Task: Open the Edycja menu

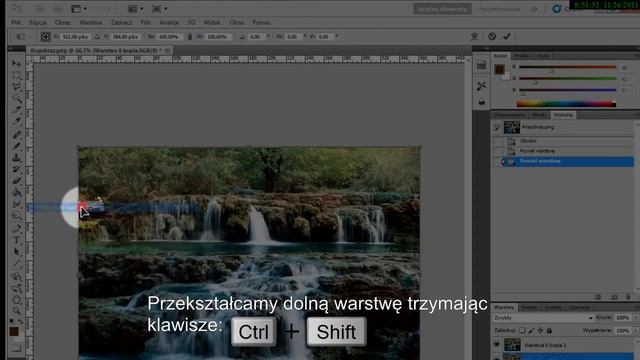Action: (38, 22)
